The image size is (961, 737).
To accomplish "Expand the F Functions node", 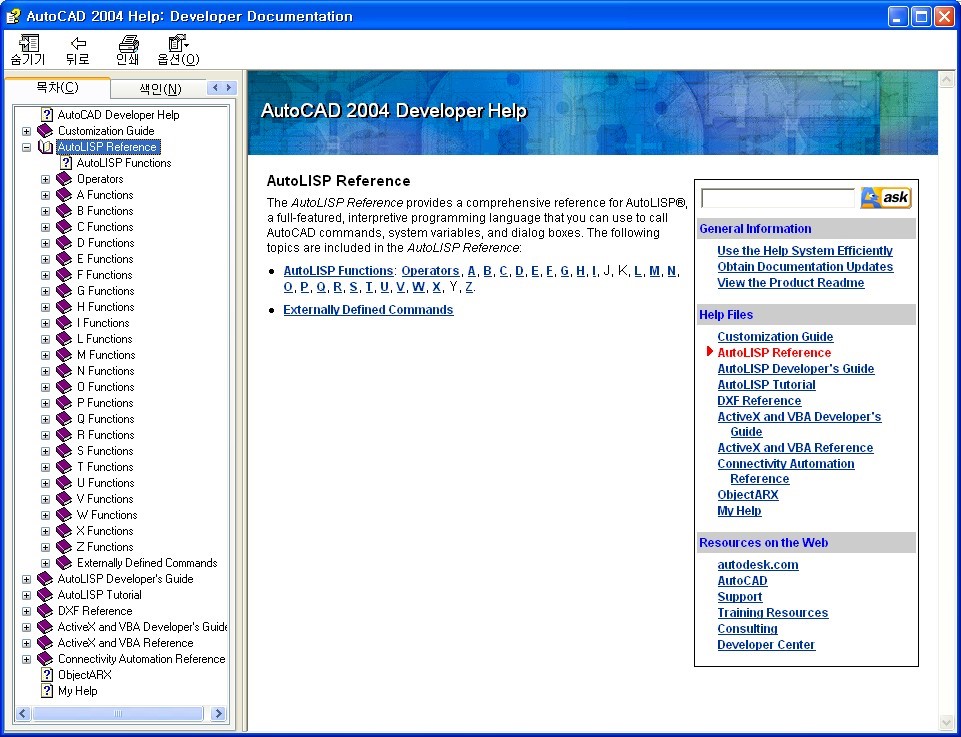I will [45, 275].
